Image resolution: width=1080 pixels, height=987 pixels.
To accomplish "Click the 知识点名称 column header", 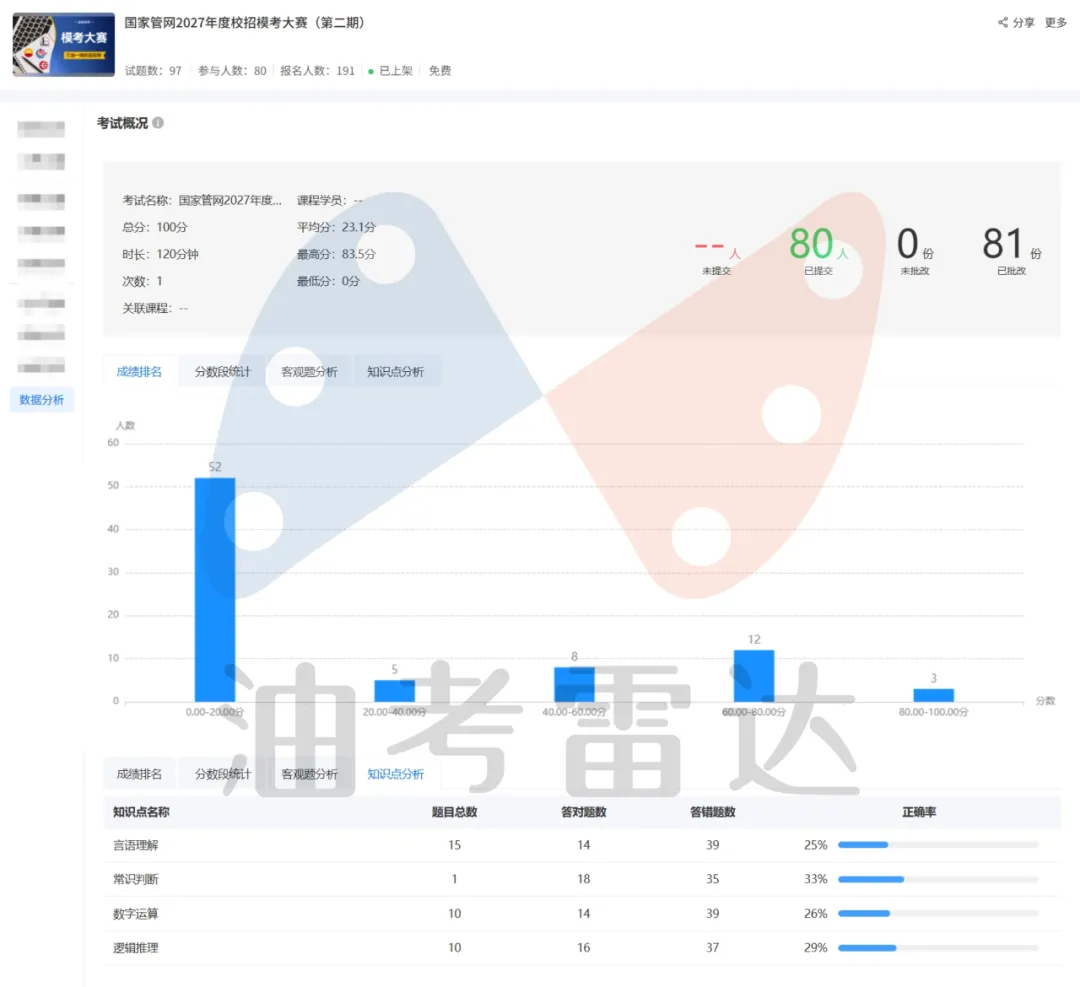I will pos(141,811).
